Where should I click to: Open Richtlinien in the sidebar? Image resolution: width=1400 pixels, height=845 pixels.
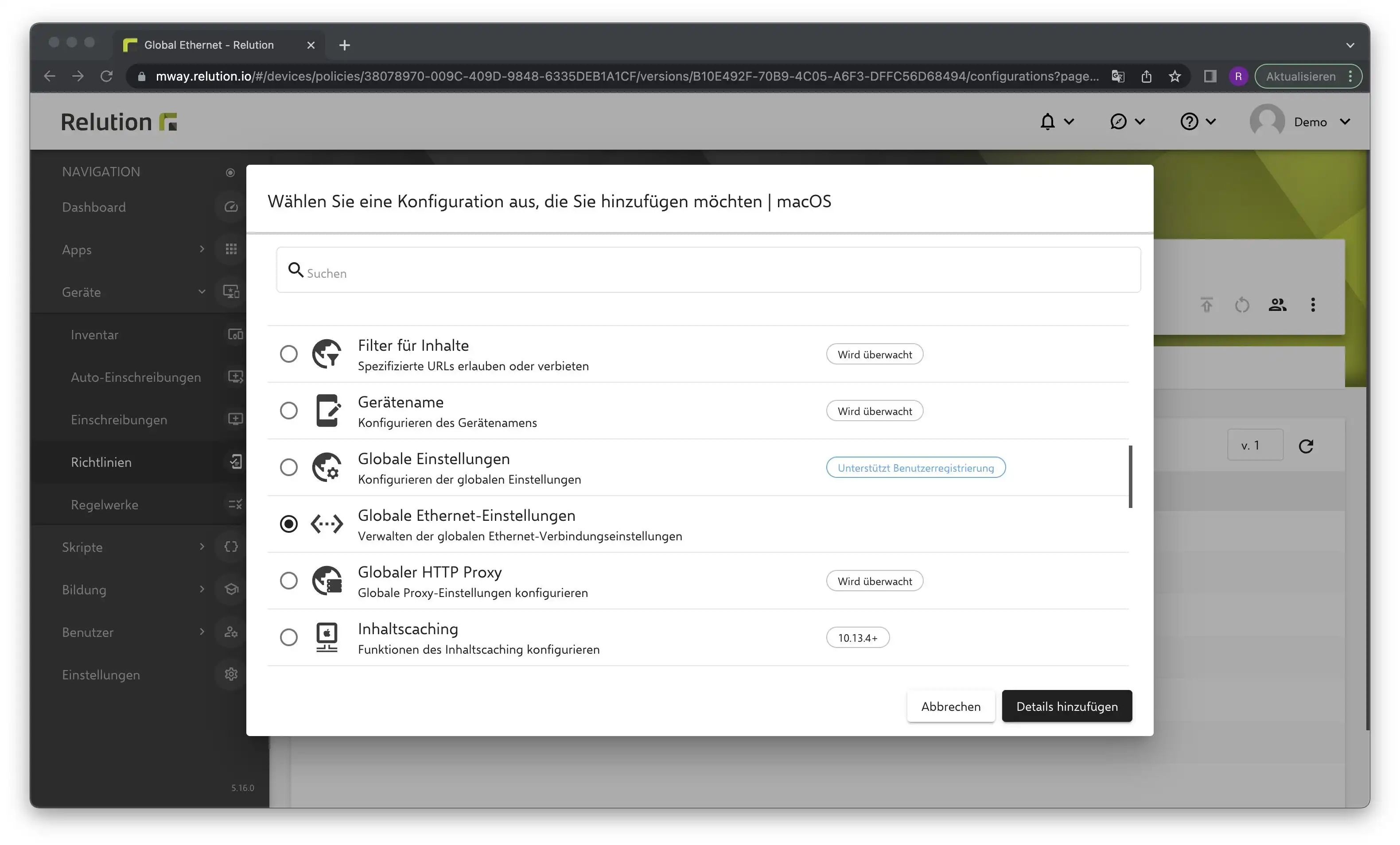point(101,462)
